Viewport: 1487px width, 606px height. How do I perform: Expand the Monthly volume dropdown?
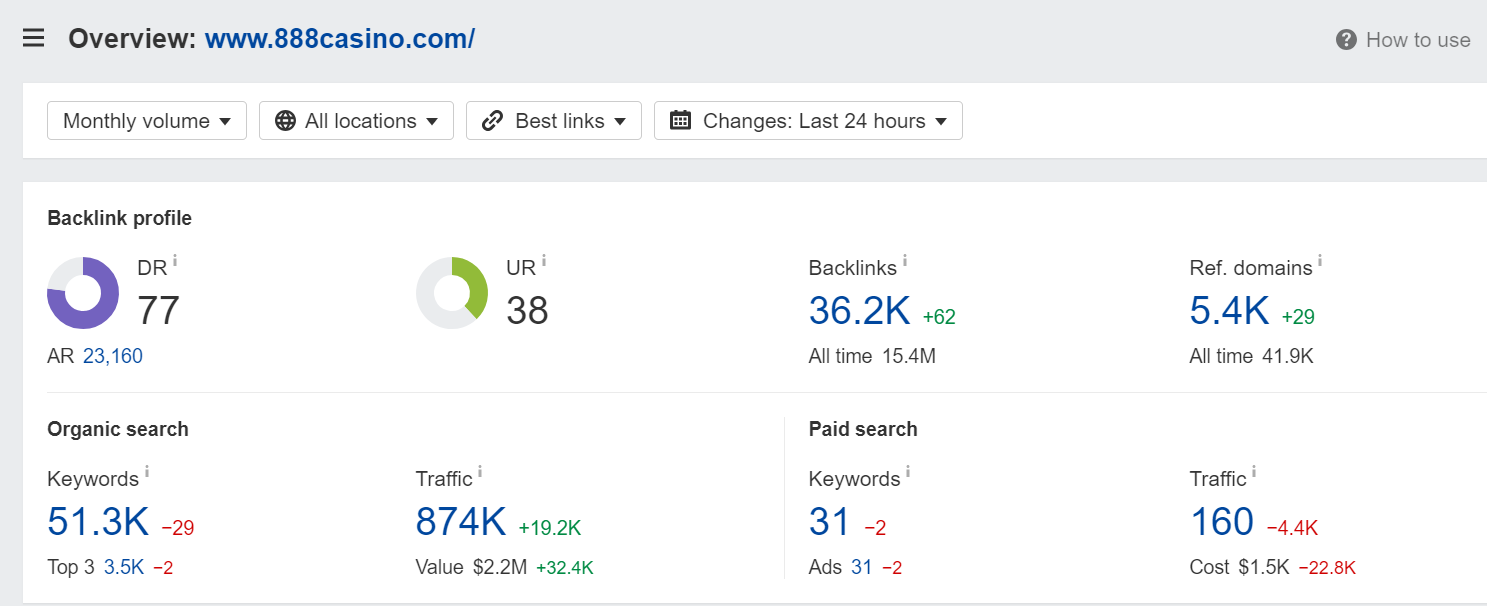click(x=147, y=121)
